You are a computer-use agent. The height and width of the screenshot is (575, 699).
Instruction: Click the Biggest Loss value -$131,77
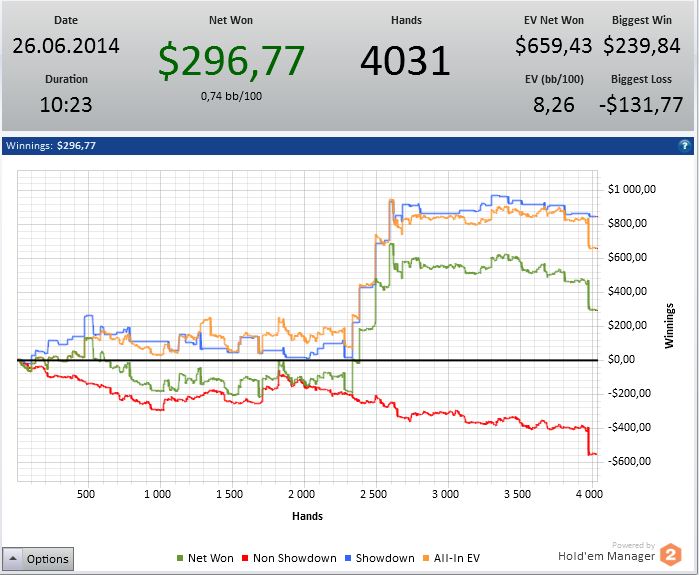[x=641, y=105]
